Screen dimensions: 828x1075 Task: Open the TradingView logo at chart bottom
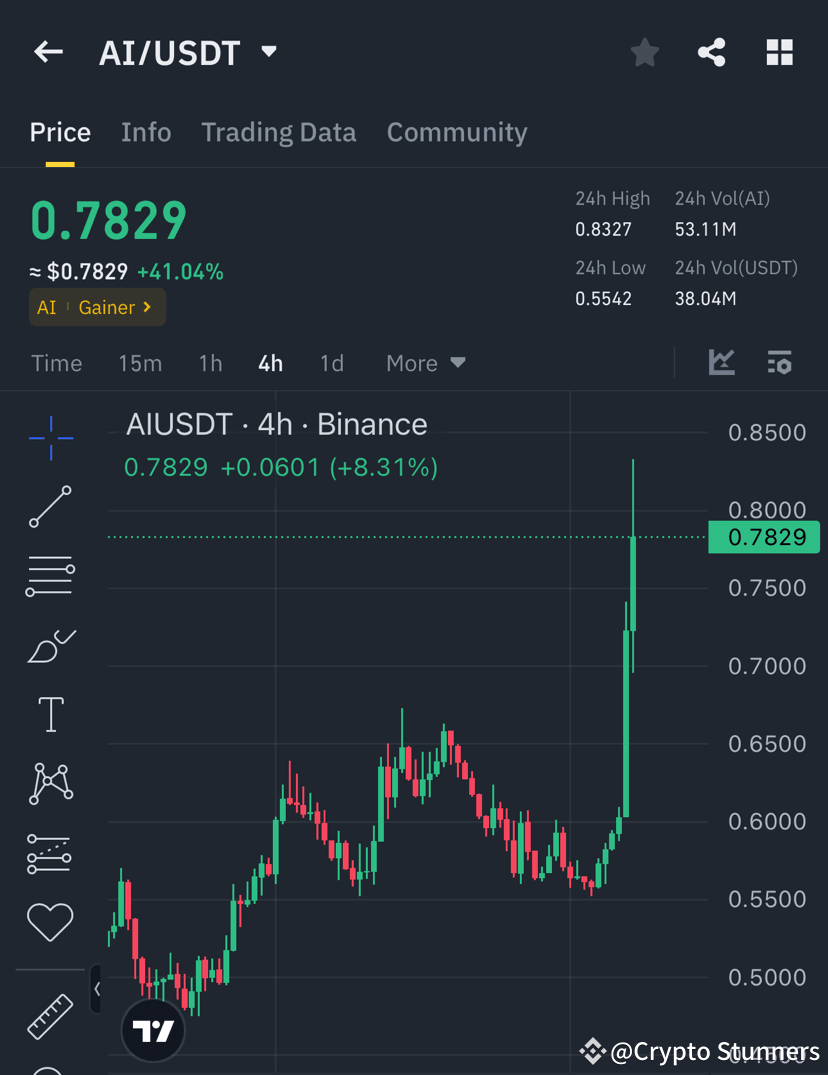(152, 1029)
